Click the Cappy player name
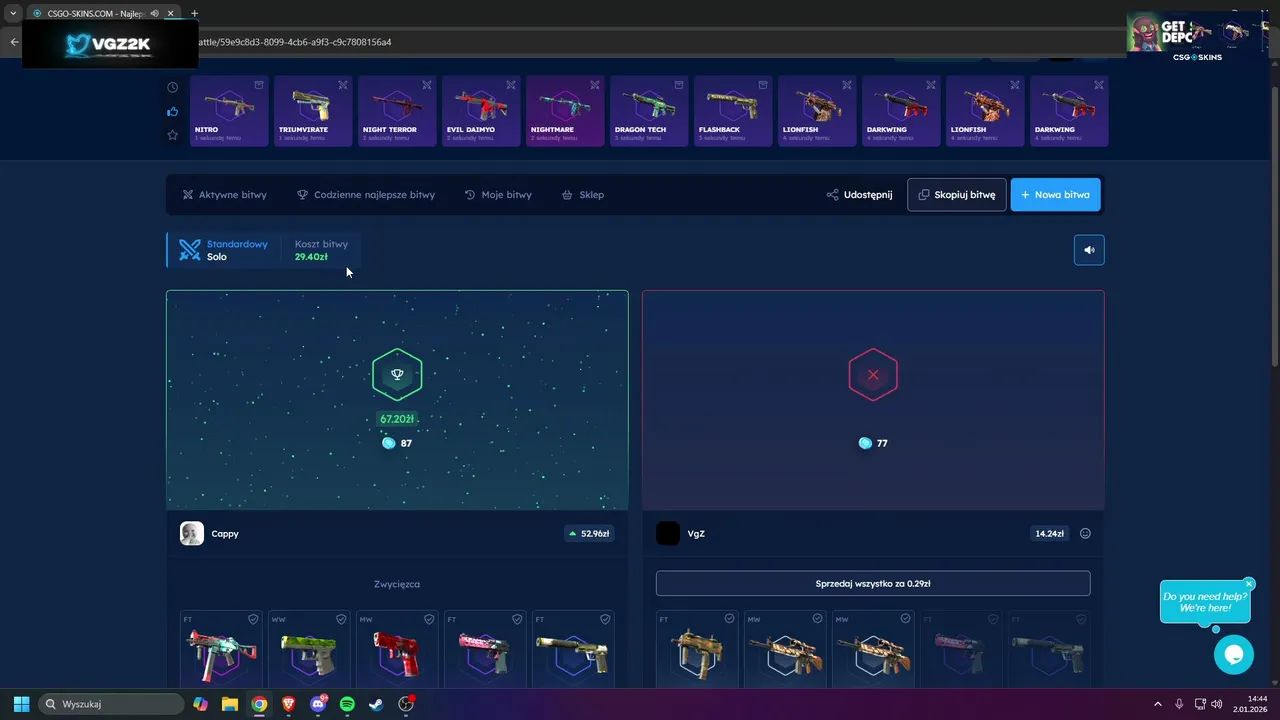 click(x=225, y=534)
